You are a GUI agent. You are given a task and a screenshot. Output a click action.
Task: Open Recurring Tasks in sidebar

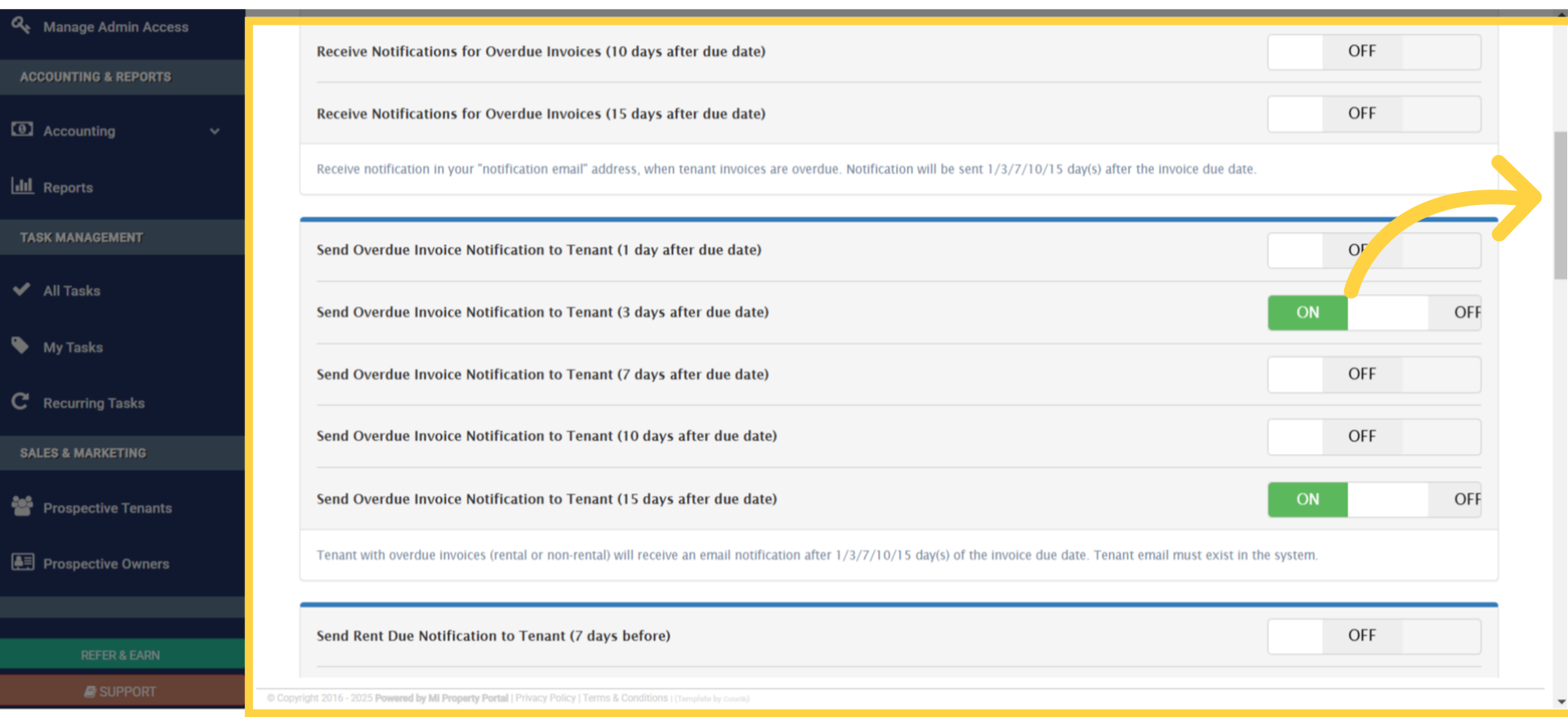pyautogui.click(x=93, y=403)
